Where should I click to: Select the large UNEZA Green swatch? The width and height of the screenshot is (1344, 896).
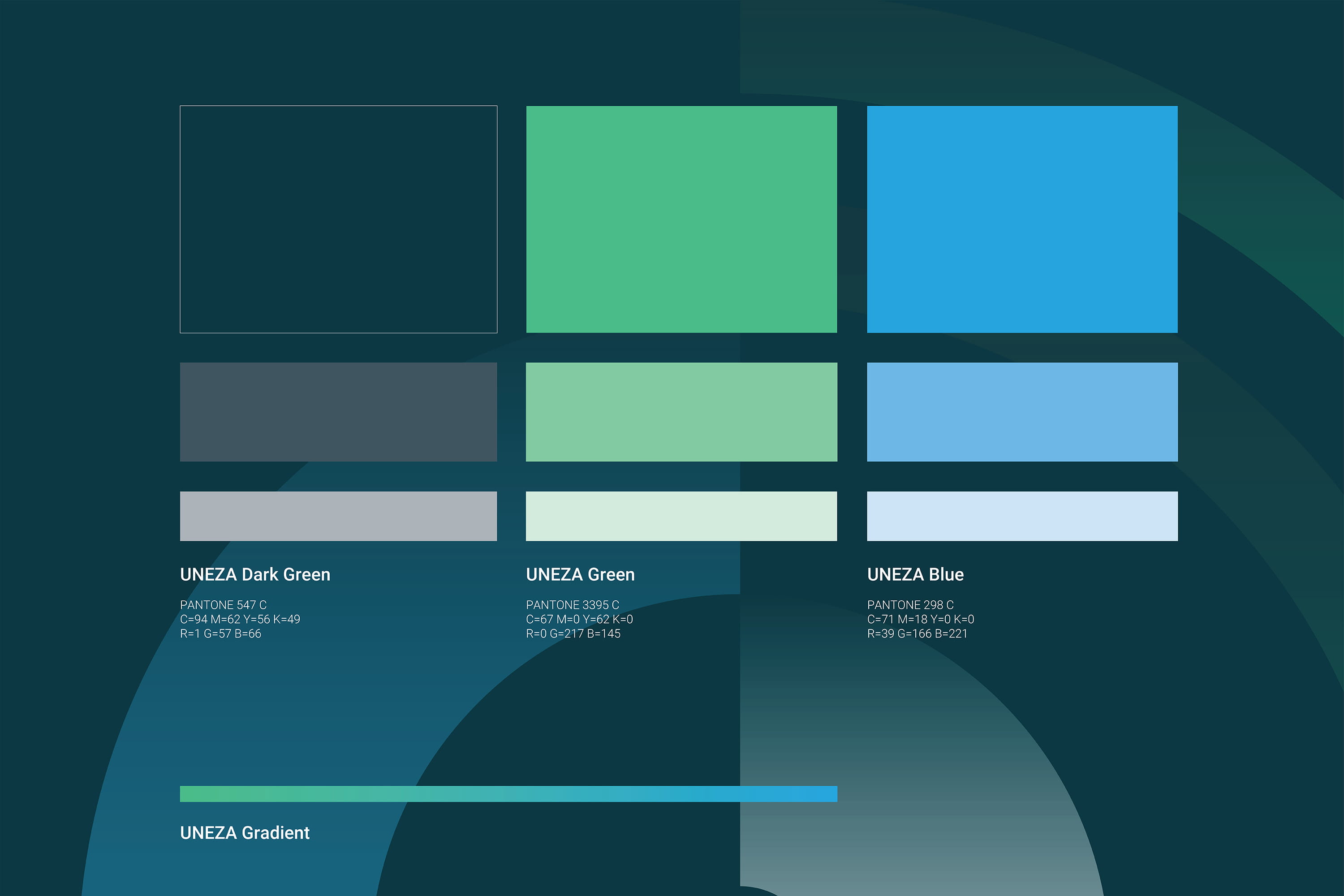click(681, 219)
